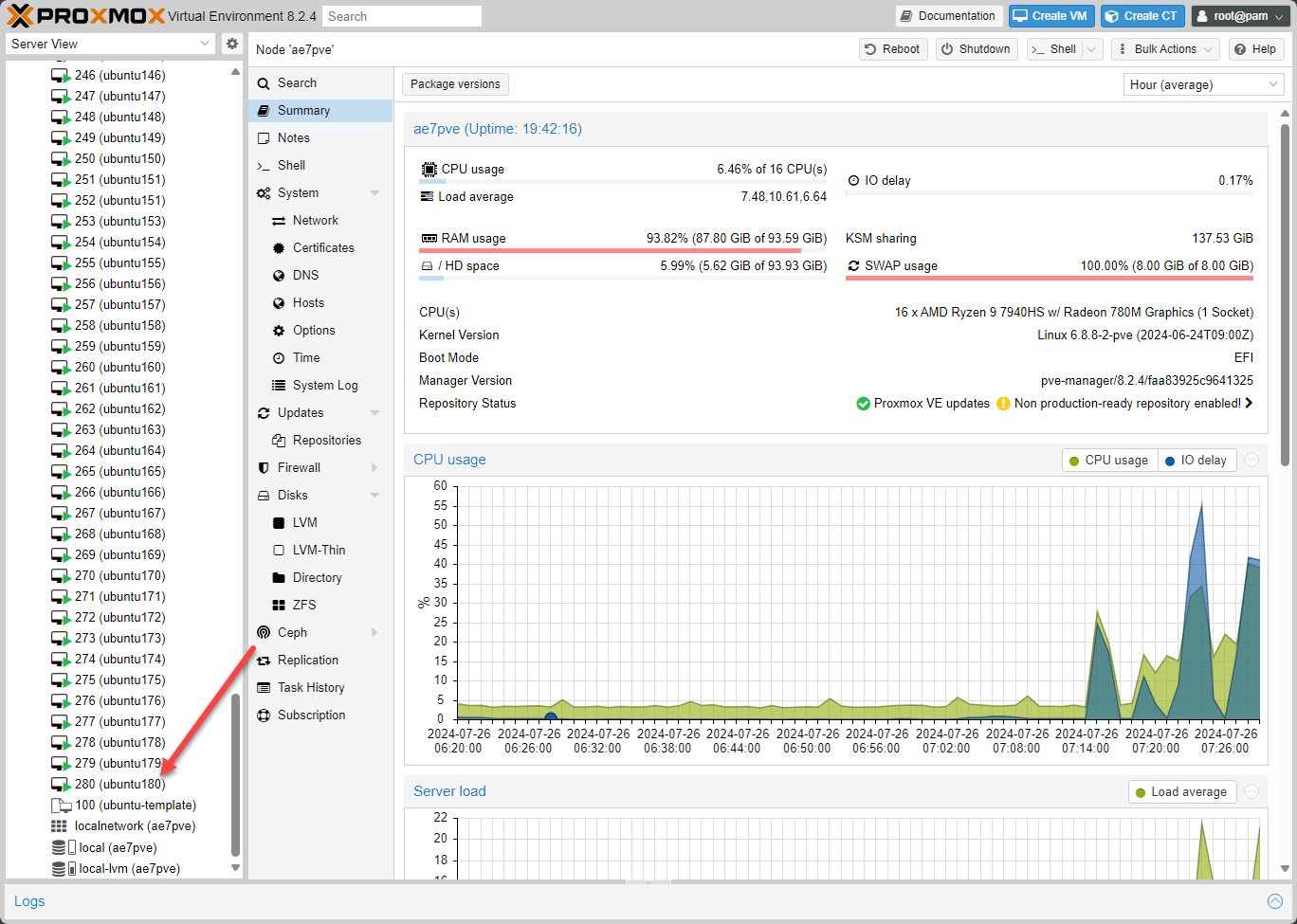
Task: Open the Server View dropdown
Action: pos(111,44)
